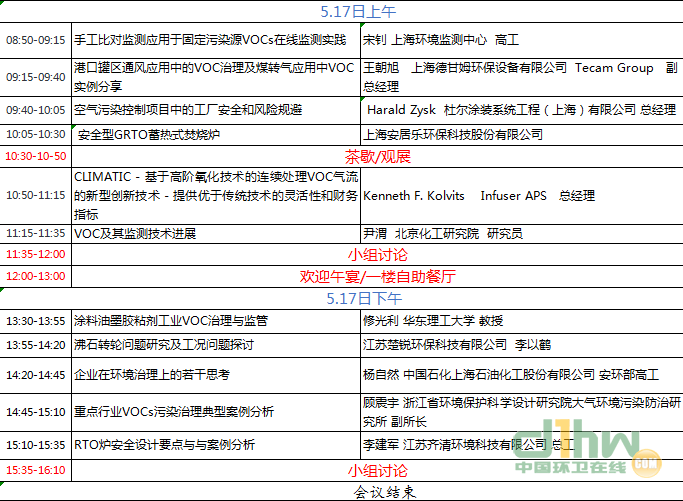
Task: Select the CLIMATIC topic description cell
Action: 214,195
